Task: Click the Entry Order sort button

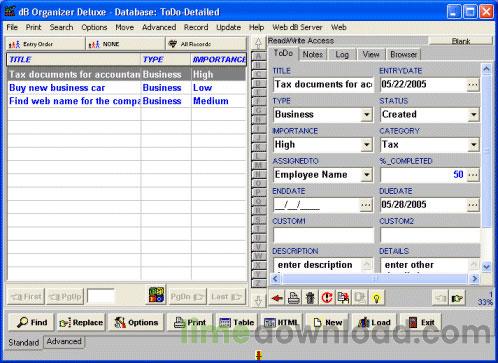Action: coord(45,44)
